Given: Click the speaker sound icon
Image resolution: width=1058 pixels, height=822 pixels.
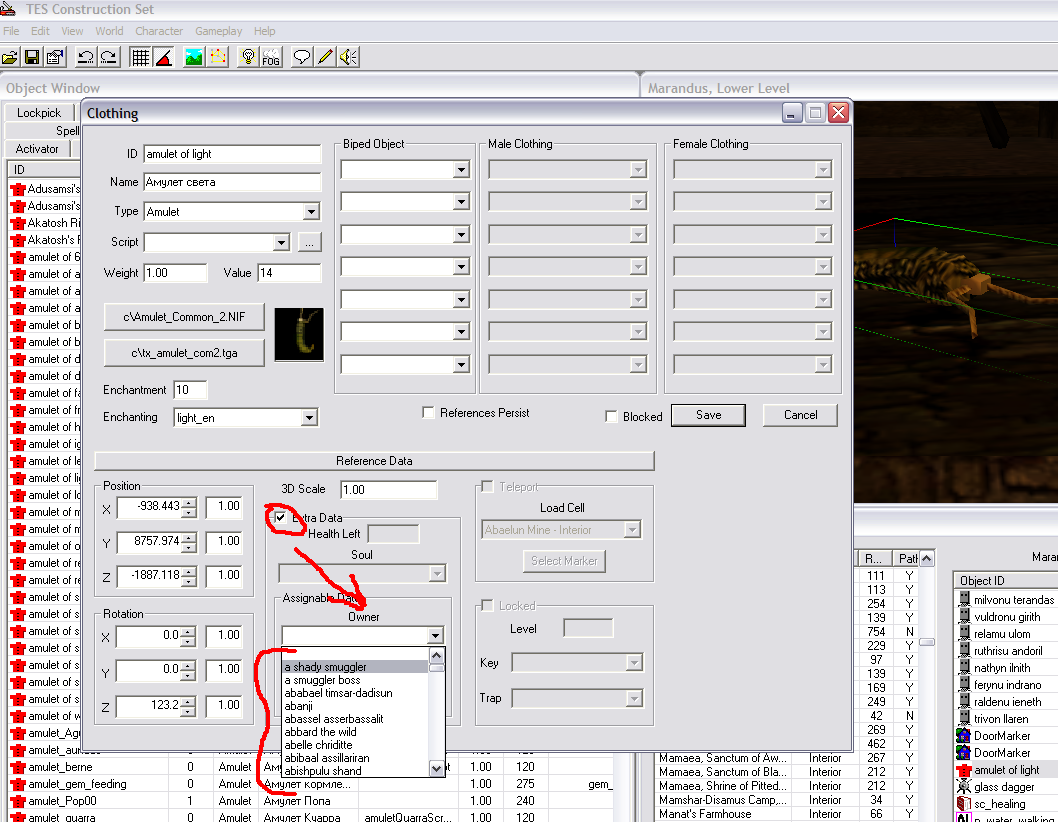Looking at the screenshot, I should (x=347, y=57).
